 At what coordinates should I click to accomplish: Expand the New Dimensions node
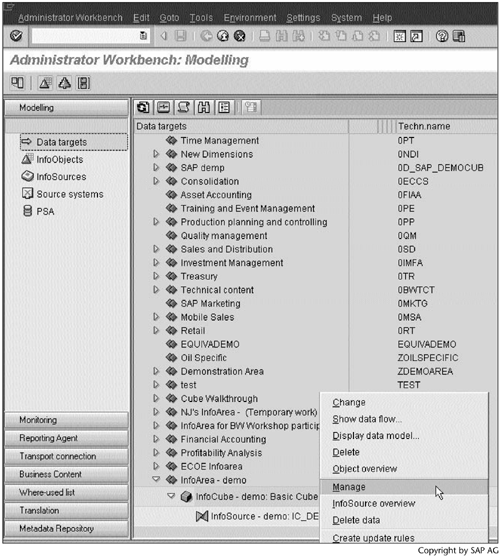point(156,154)
